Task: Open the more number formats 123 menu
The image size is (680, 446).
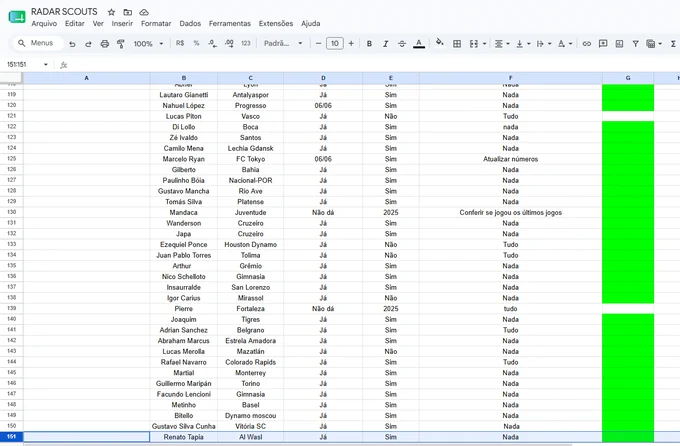Action: 246,43
